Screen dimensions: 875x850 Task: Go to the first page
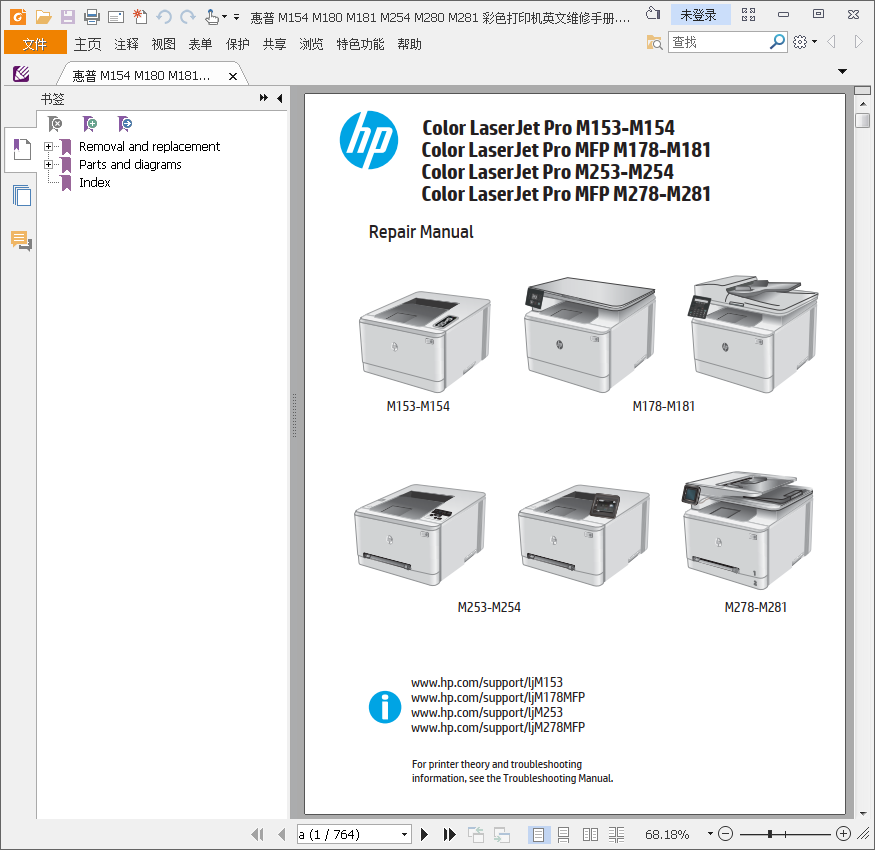(257, 834)
